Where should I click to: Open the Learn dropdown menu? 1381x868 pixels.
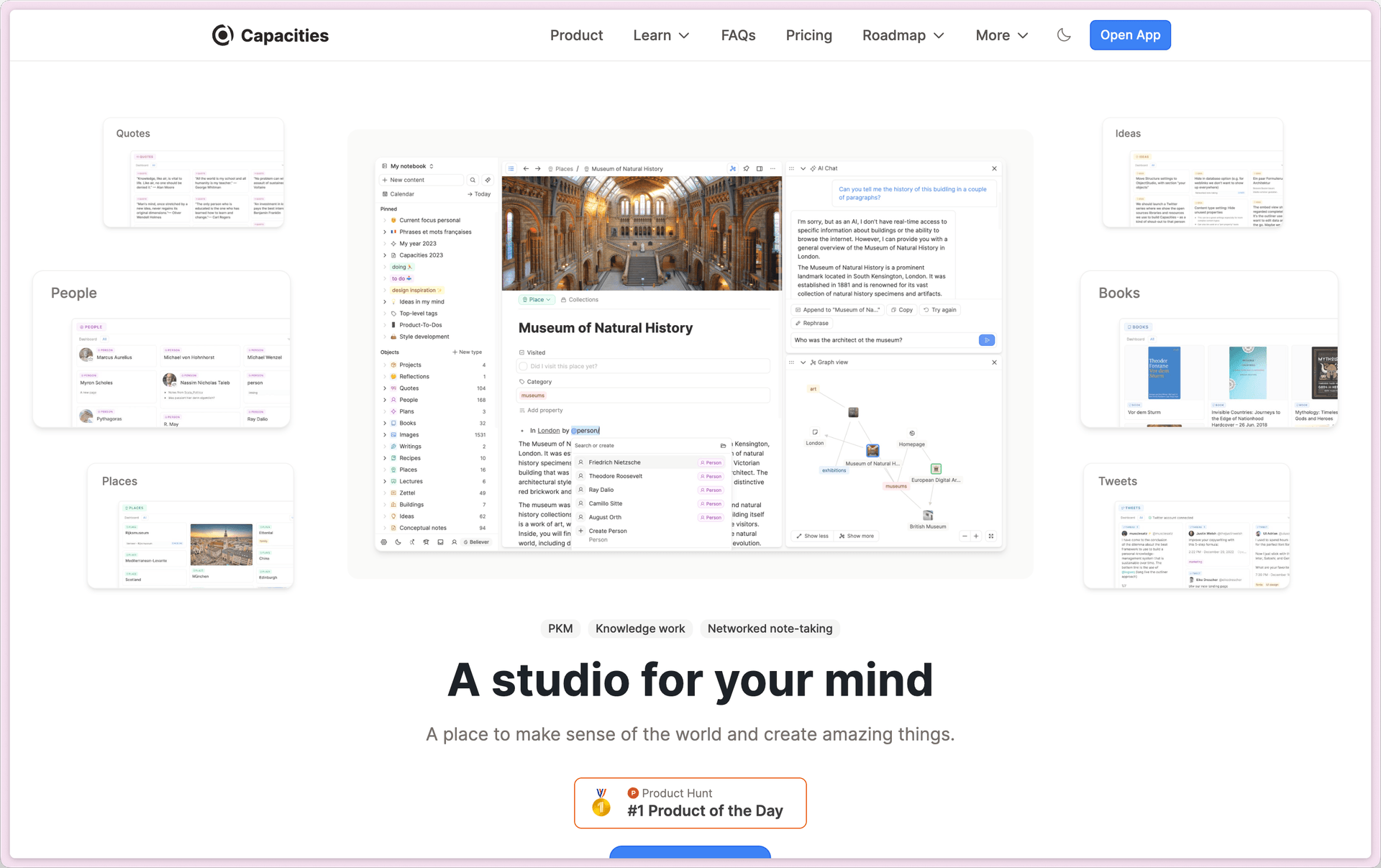[x=661, y=35]
